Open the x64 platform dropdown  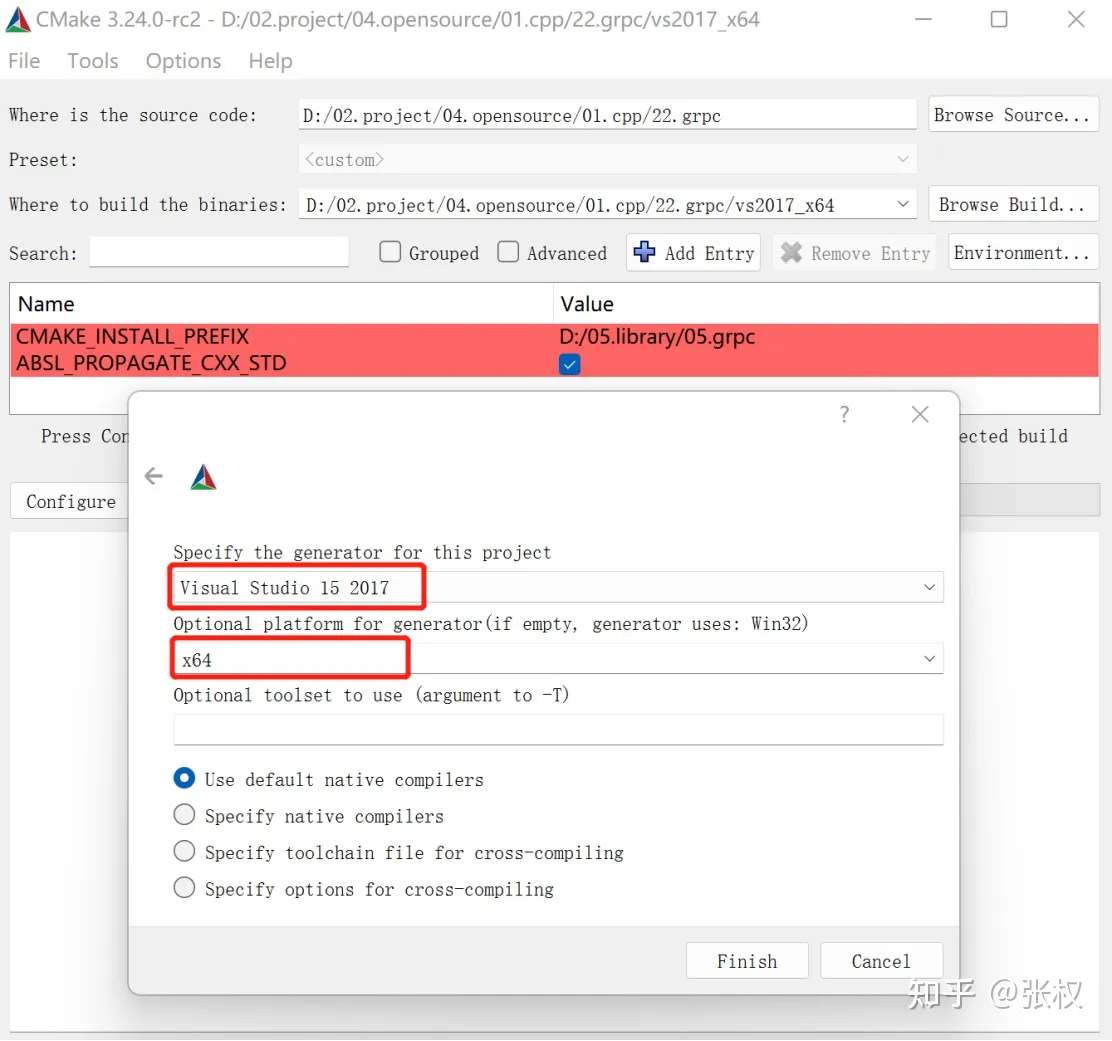tap(929, 659)
